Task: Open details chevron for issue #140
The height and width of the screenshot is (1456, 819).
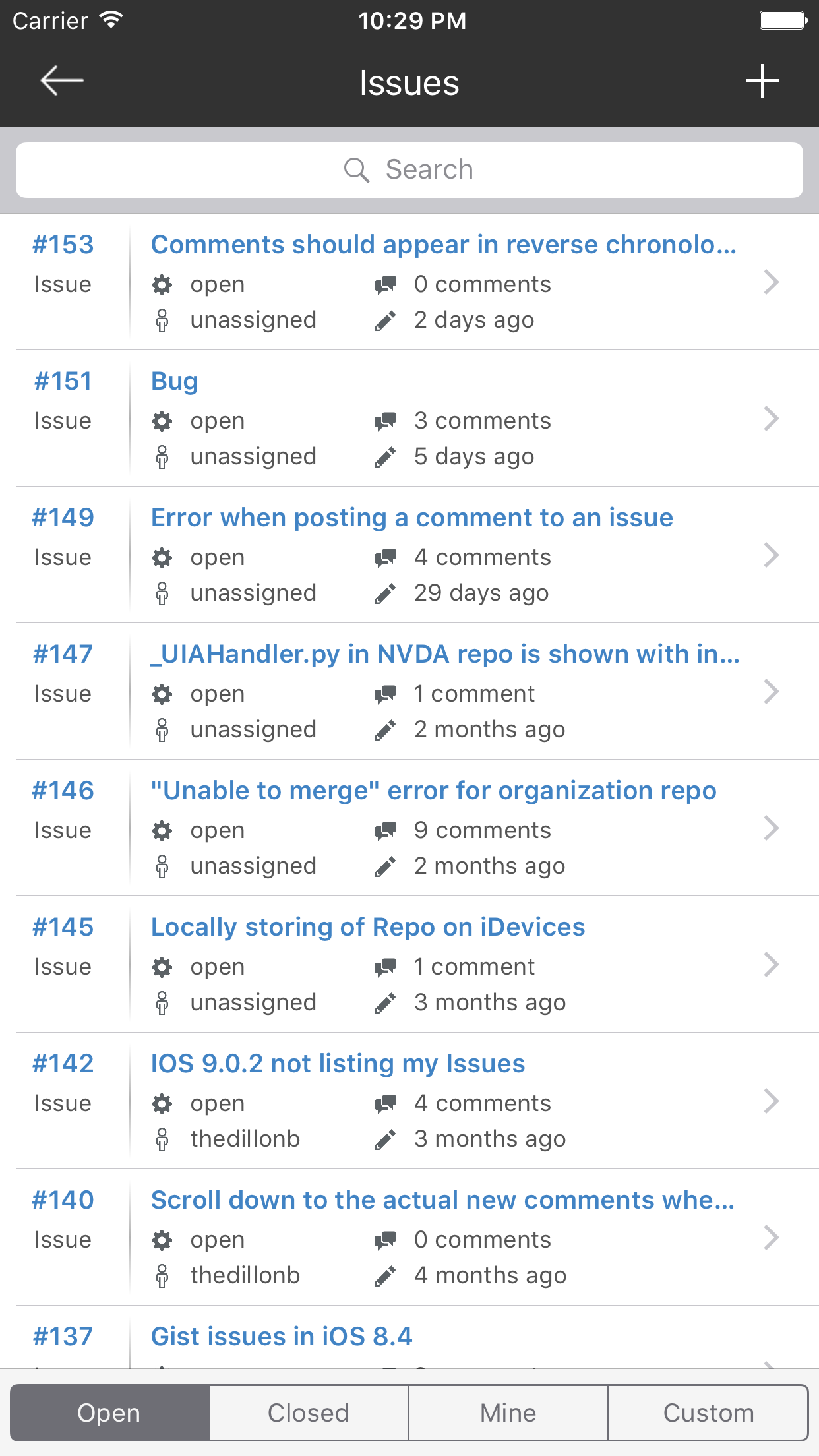Action: pyautogui.click(x=770, y=1238)
